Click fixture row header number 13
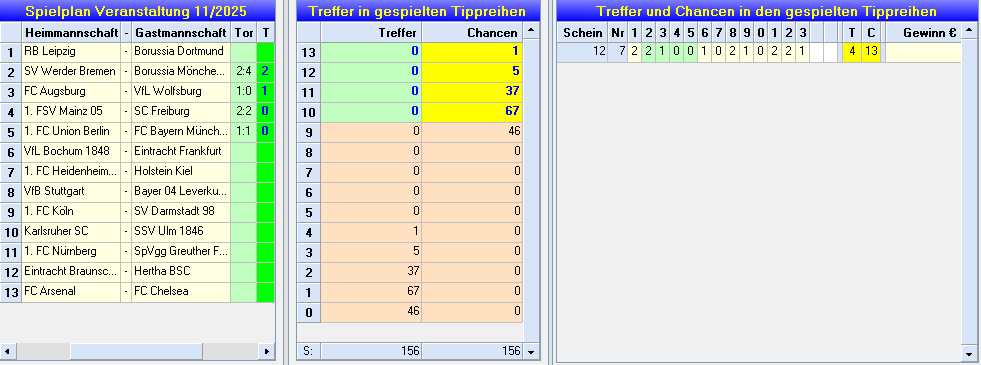 tap(11, 292)
